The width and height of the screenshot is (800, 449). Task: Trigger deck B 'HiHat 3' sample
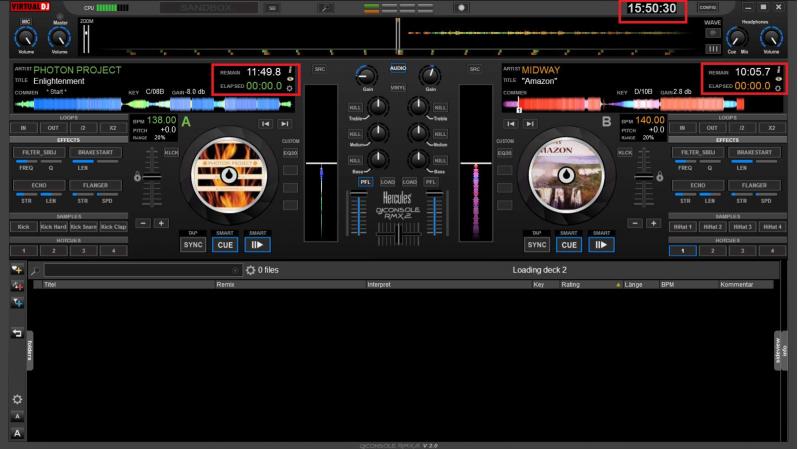coord(742,227)
